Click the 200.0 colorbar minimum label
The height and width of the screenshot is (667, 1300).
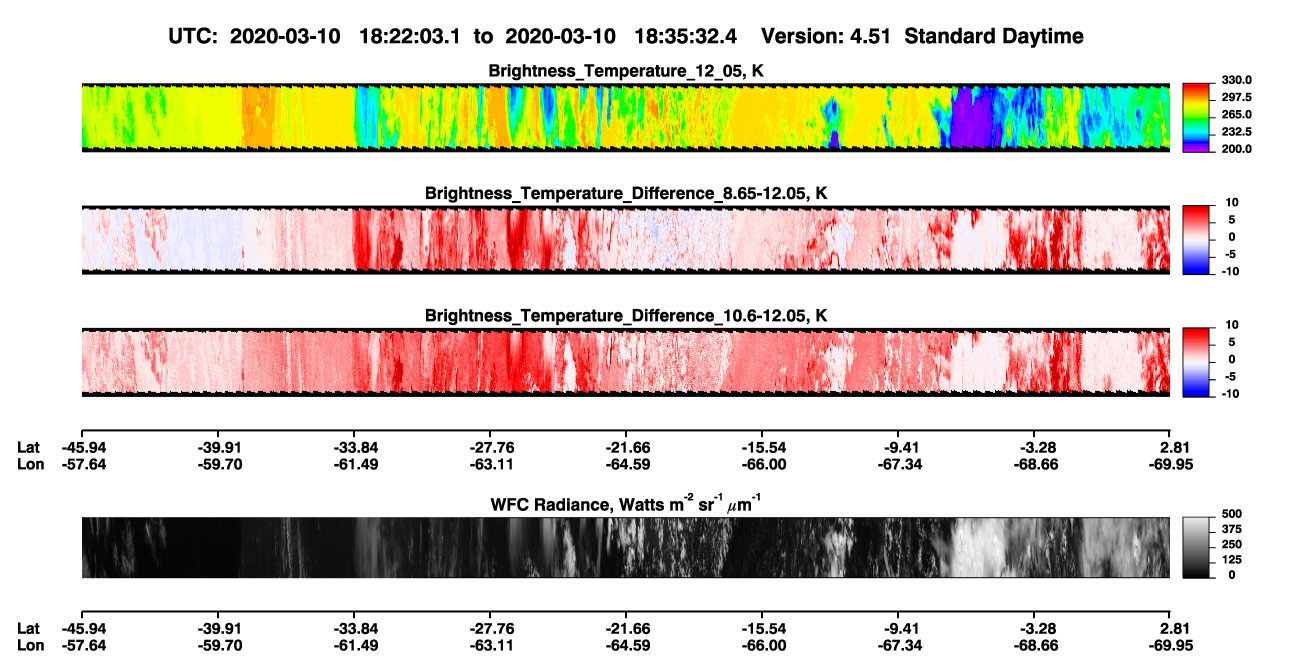[1237, 149]
